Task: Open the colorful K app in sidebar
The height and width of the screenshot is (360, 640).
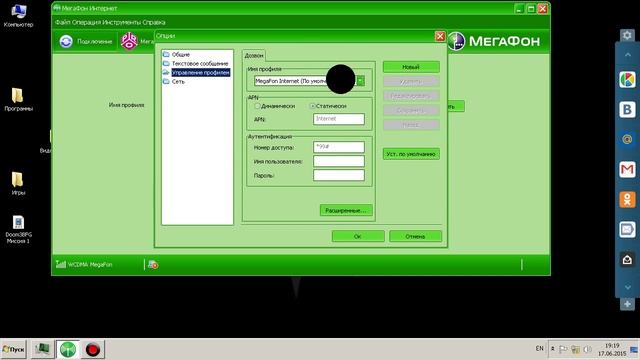Action: click(x=627, y=80)
